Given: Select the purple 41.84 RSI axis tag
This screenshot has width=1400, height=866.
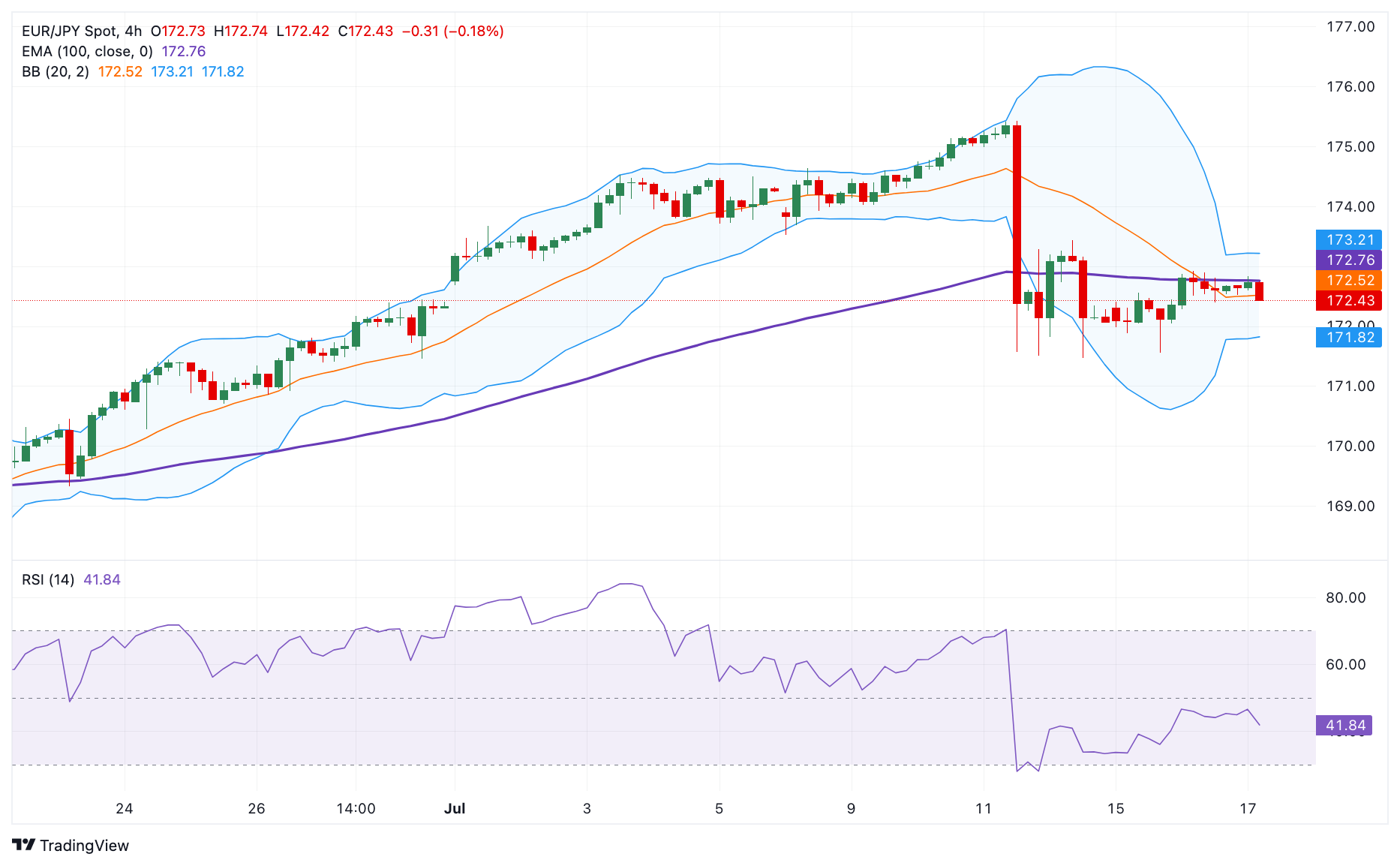Looking at the screenshot, I should [1345, 725].
